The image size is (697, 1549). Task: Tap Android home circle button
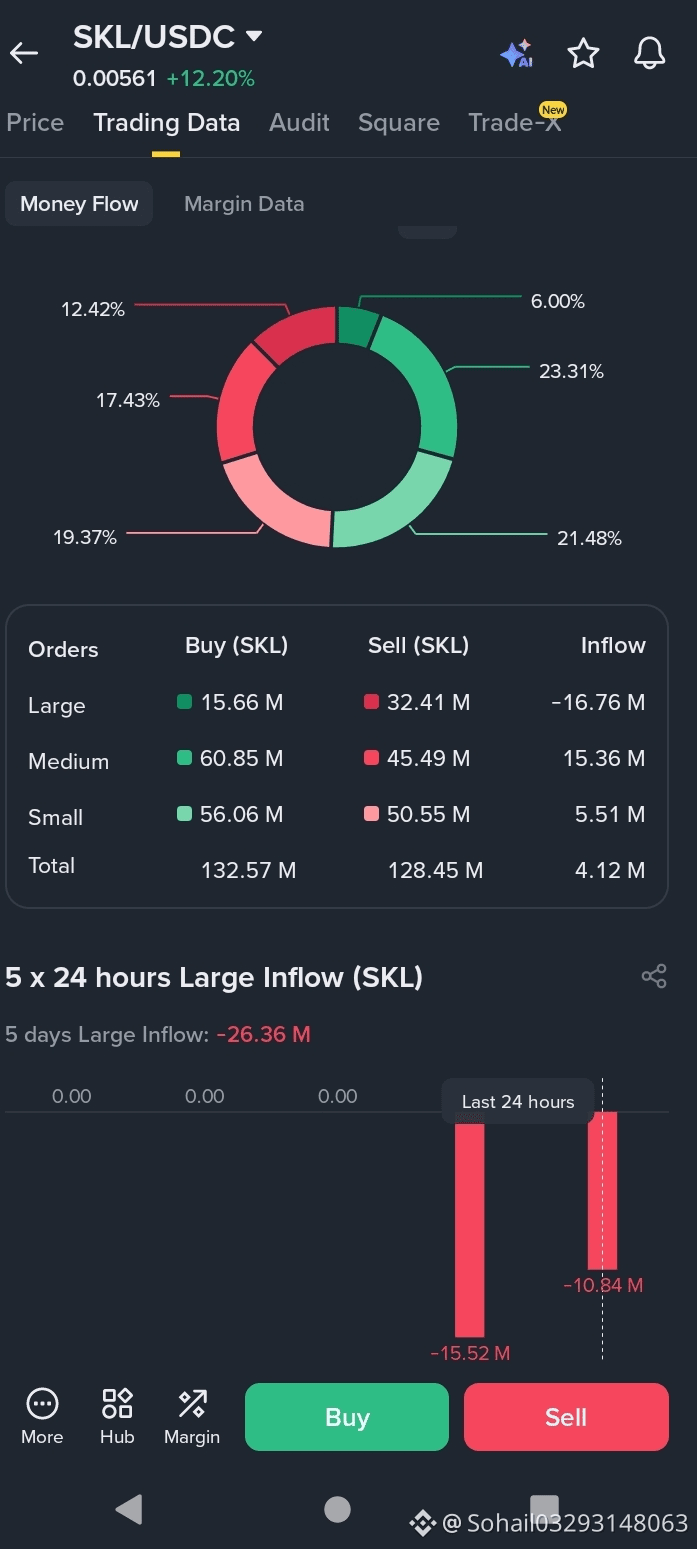[x=338, y=1509]
